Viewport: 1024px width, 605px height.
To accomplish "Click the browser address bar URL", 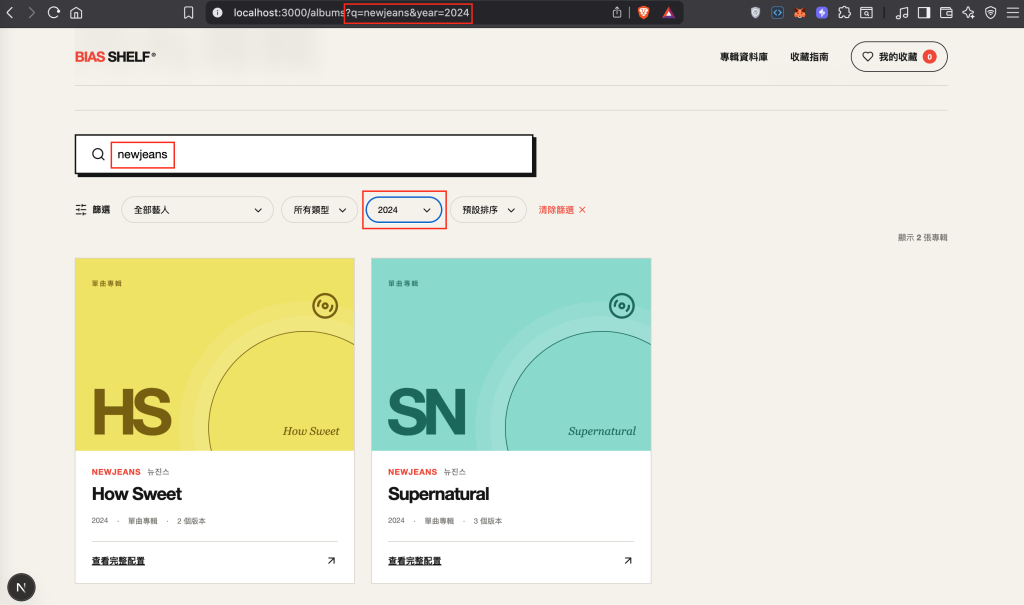I will tap(351, 12).
